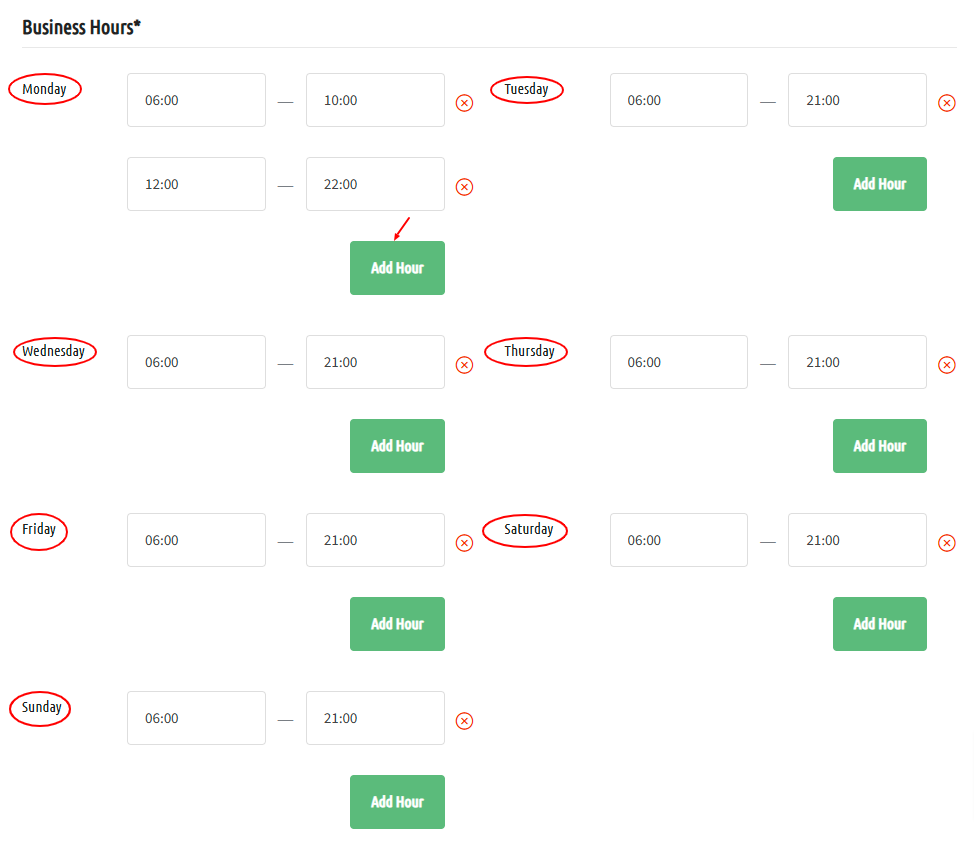The width and height of the screenshot is (974, 847).
Task: Delete Sunday's hours with the red X
Action: 464,720
